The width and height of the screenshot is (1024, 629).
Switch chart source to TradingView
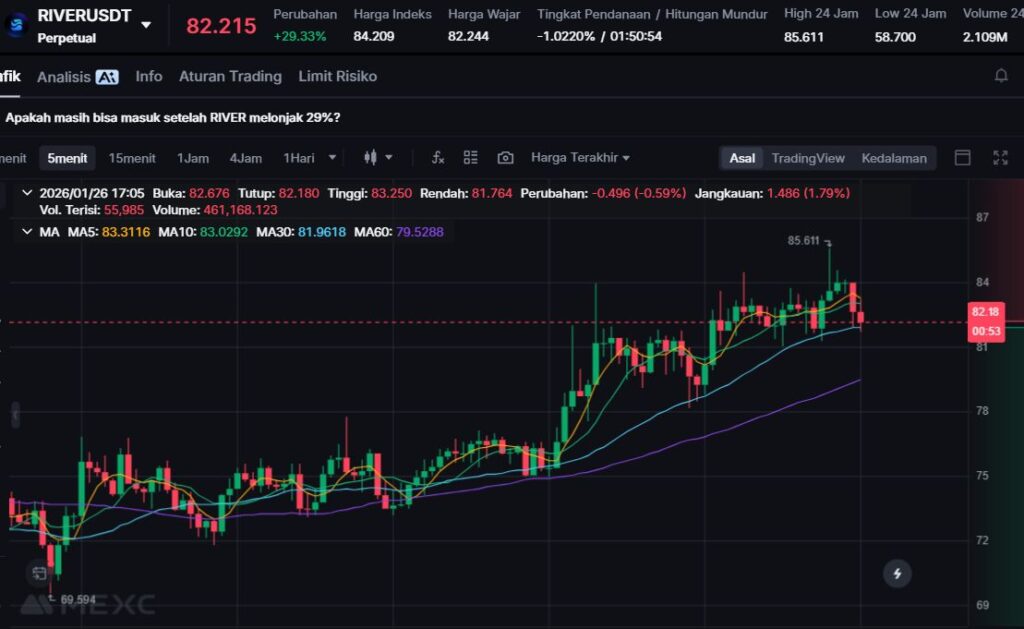point(807,158)
